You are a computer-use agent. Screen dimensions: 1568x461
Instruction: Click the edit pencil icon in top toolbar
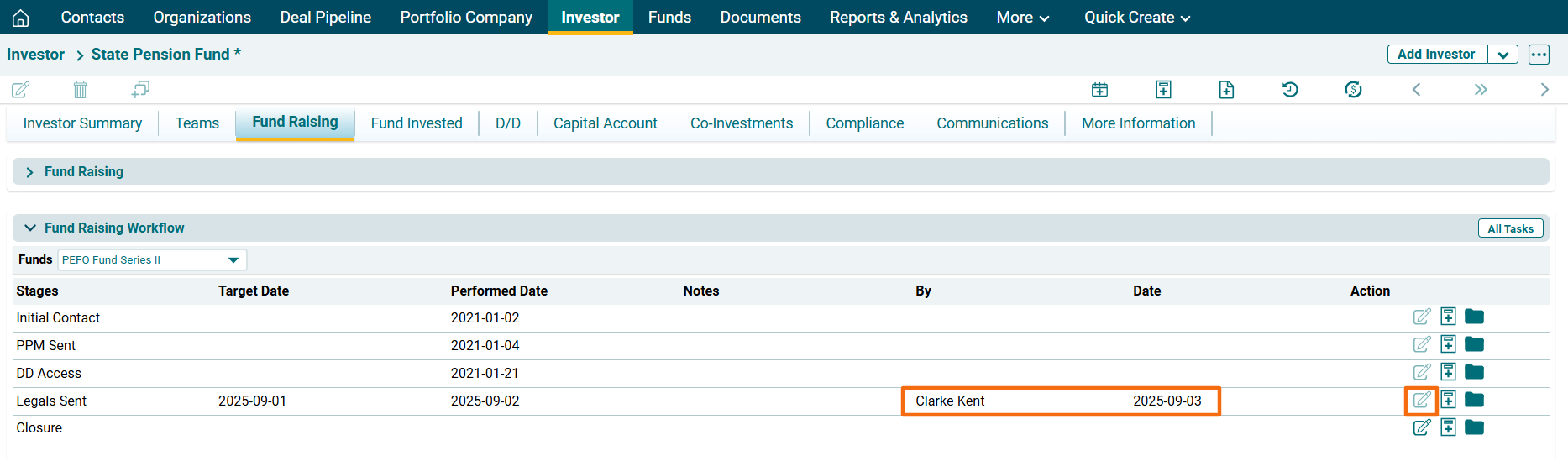pos(20,89)
